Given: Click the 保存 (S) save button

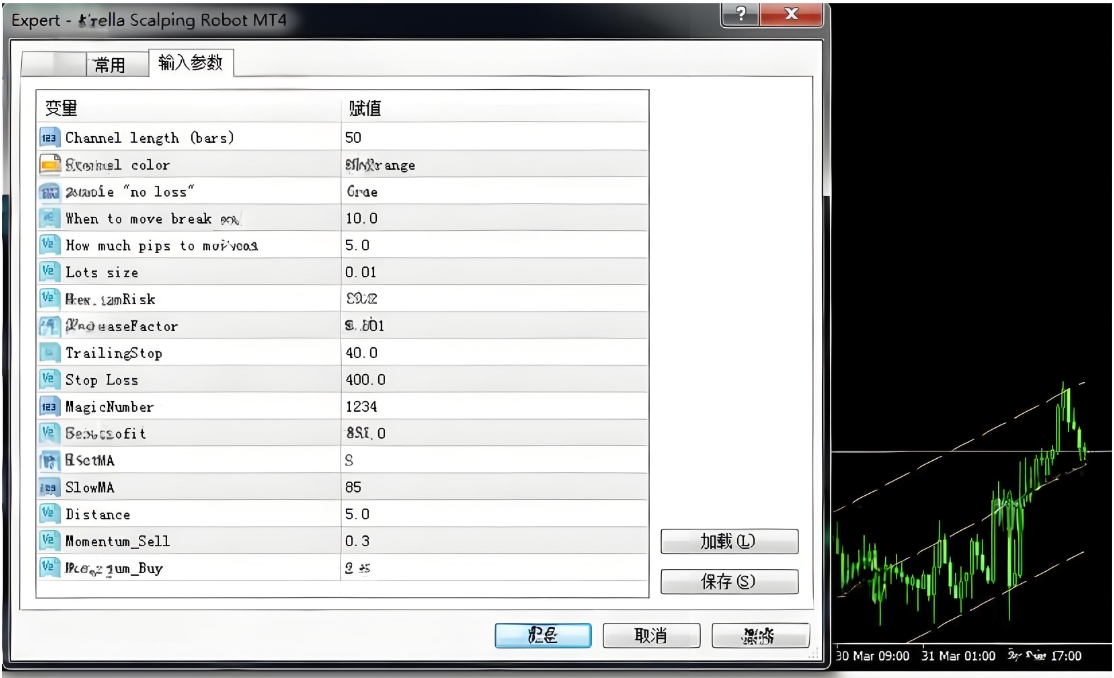Looking at the screenshot, I should coord(729,581).
